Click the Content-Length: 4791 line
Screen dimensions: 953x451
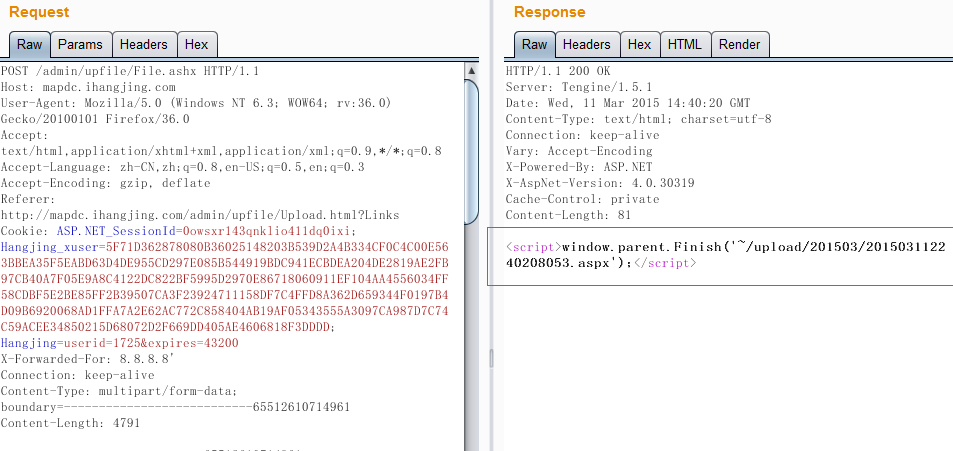click(70, 422)
